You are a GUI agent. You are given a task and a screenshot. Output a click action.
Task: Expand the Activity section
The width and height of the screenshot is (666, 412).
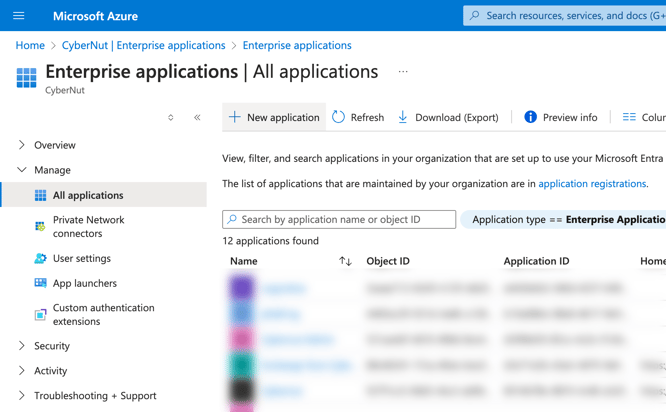click(22, 371)
